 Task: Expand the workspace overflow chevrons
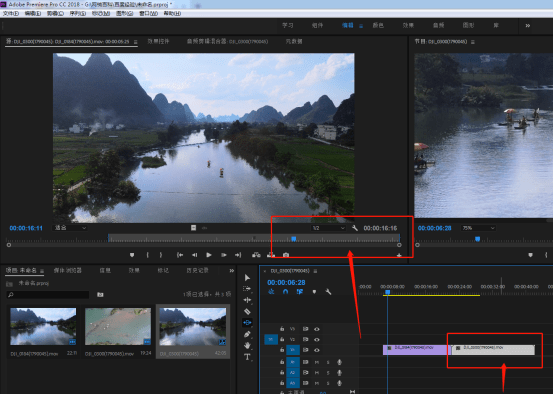(x=528, y=25)
